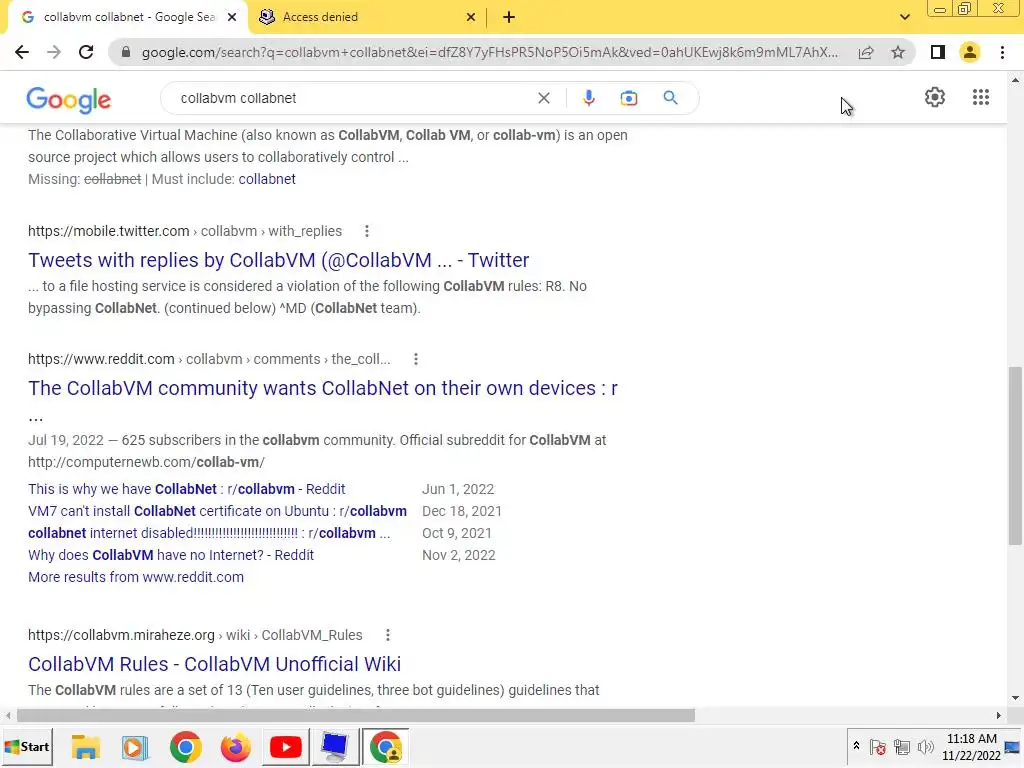Click the scroll-down arrow on vertical scrollbar
The width and height of the screenshot is (1024, 768).
(x=1015, y=698)
